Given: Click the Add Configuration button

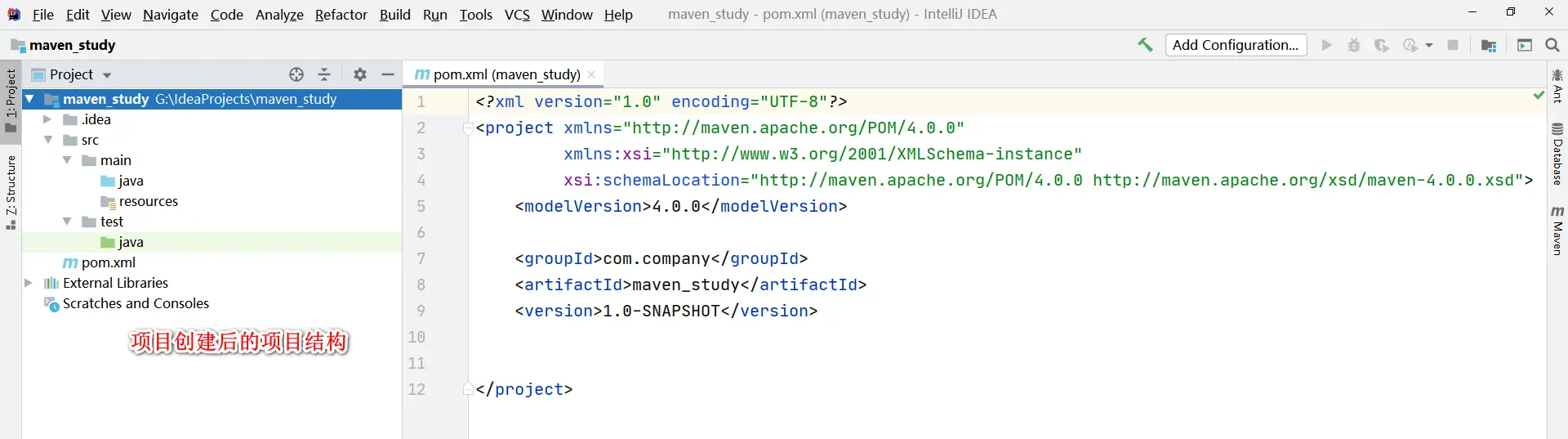Looking at the screenshot, I should tap(1236, 45).
